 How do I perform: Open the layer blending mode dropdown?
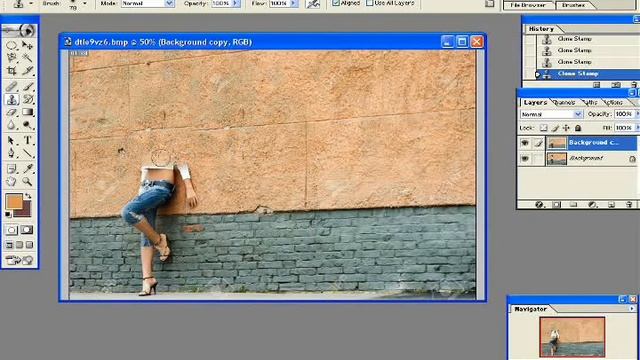click(x=551, y=114)
